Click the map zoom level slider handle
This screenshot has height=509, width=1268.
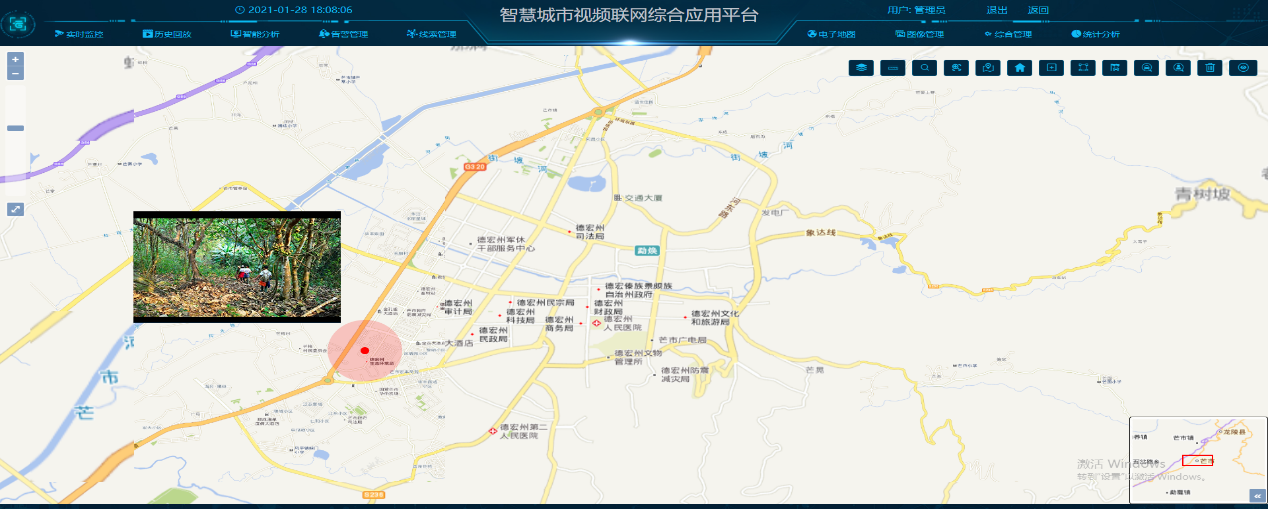pyautogui.click(x=15, y=128)
